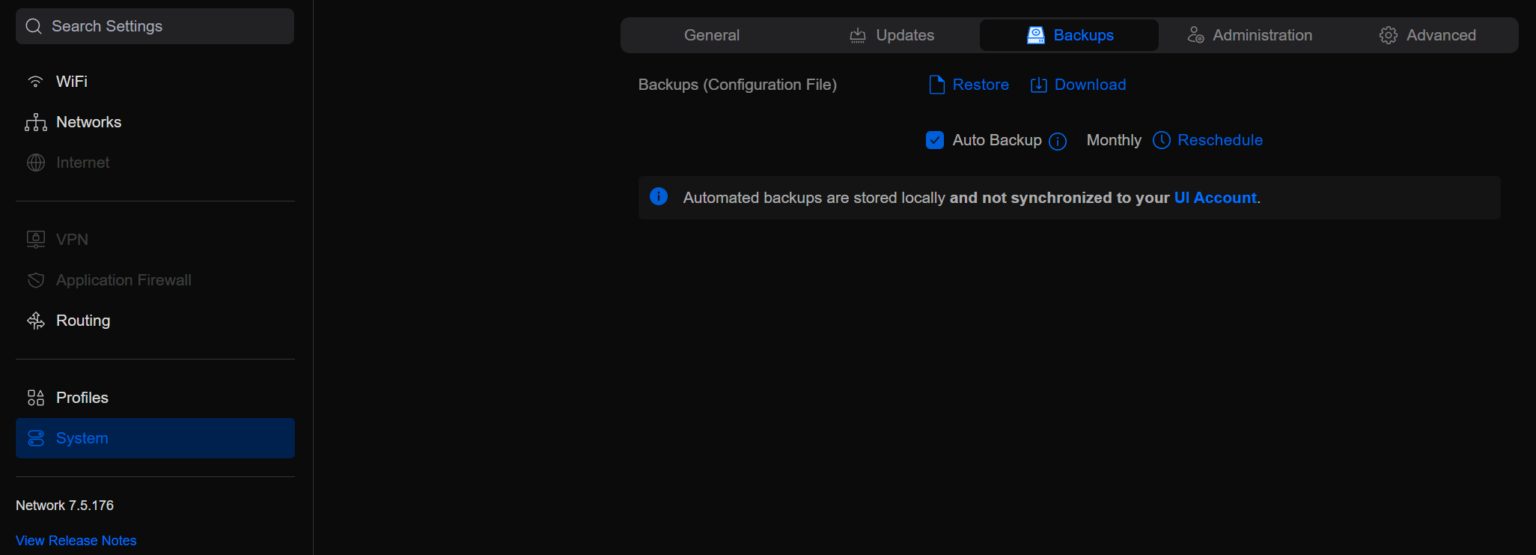This screenshot has height=555, width=1536.
Task: Click the Download backup icon
Action: [x=1039, y=85]
